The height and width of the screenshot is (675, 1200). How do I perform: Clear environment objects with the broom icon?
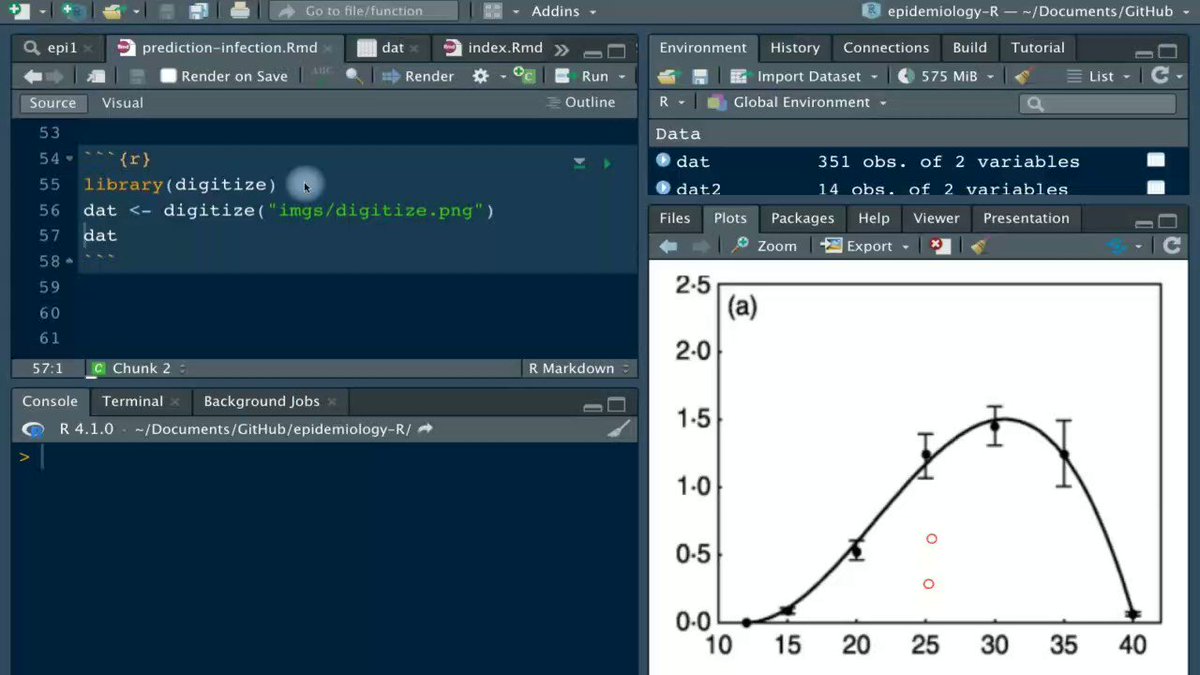1023,75
